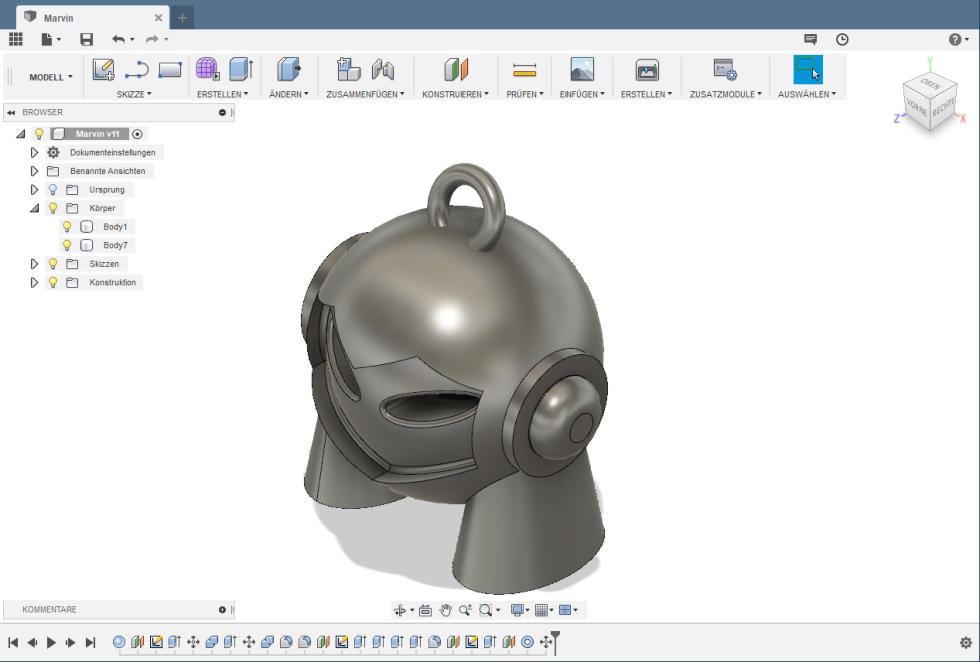This screenshot has width=980, height=662.
Task: Hide Body7 using its light bulb
Action: click(x=67, y=245)
